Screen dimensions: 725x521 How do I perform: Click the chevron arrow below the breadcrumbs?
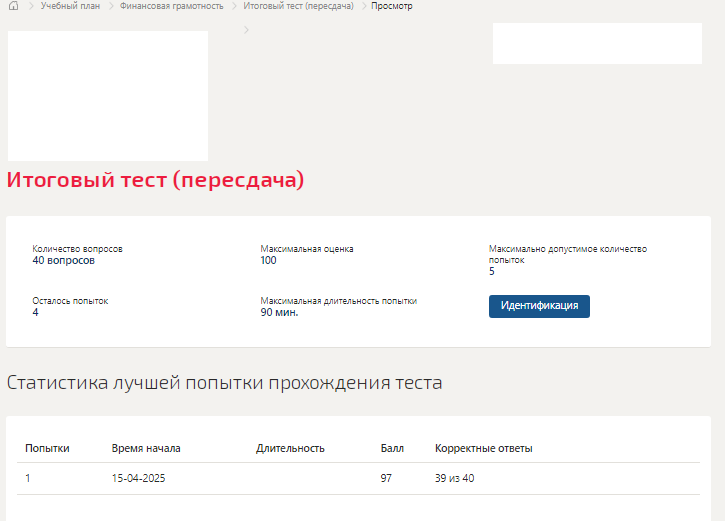[x=246, y=30]
